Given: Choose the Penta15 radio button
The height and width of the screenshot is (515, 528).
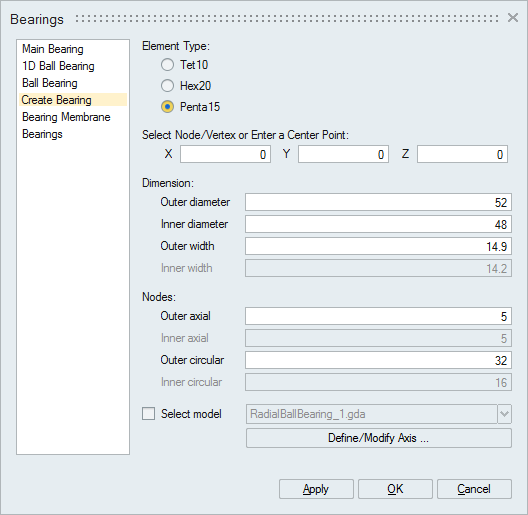Looking at the screenshot, I should [x=167, y=107].
